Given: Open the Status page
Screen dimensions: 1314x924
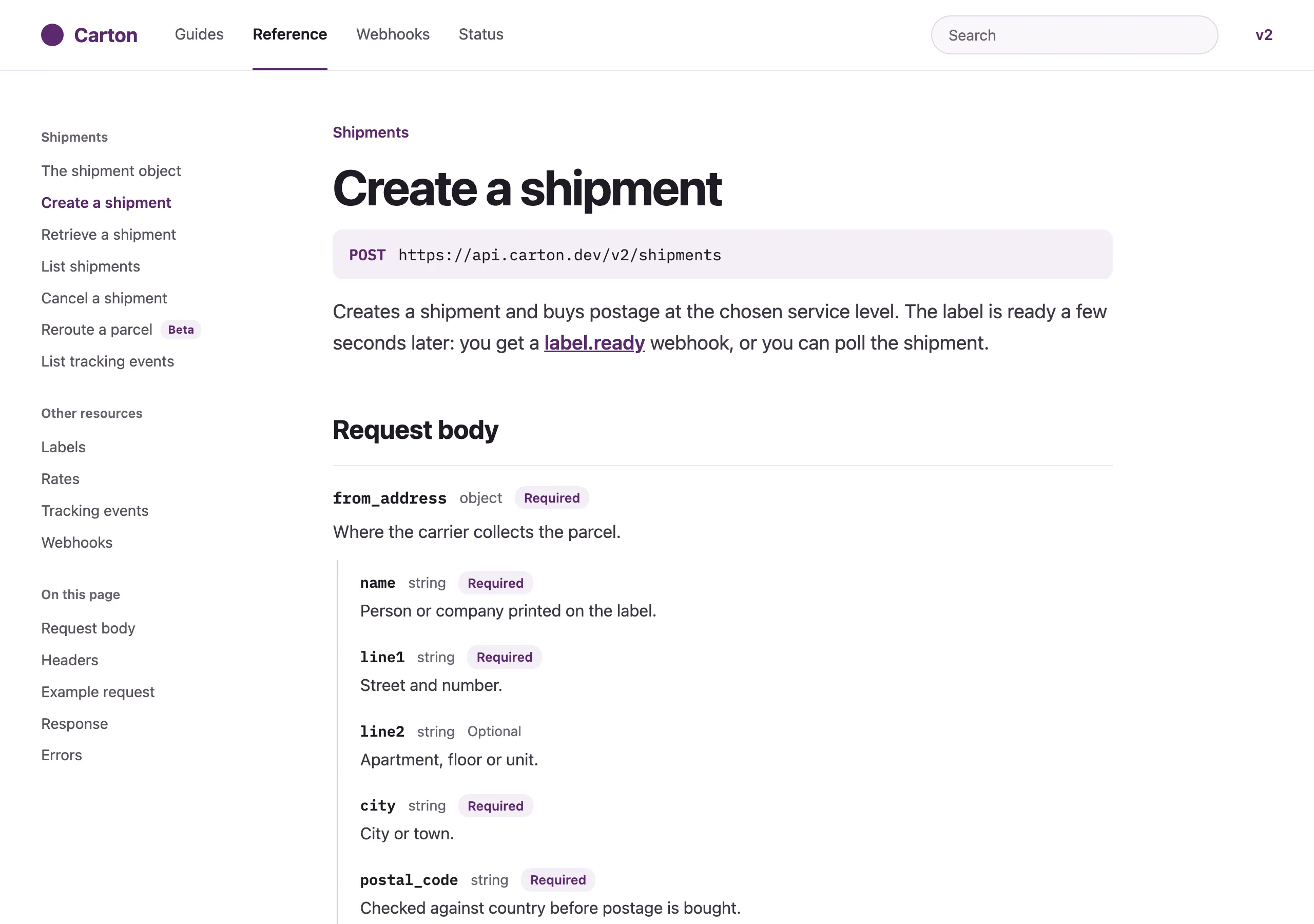Looking at the screenshot, I should (481, 34).
